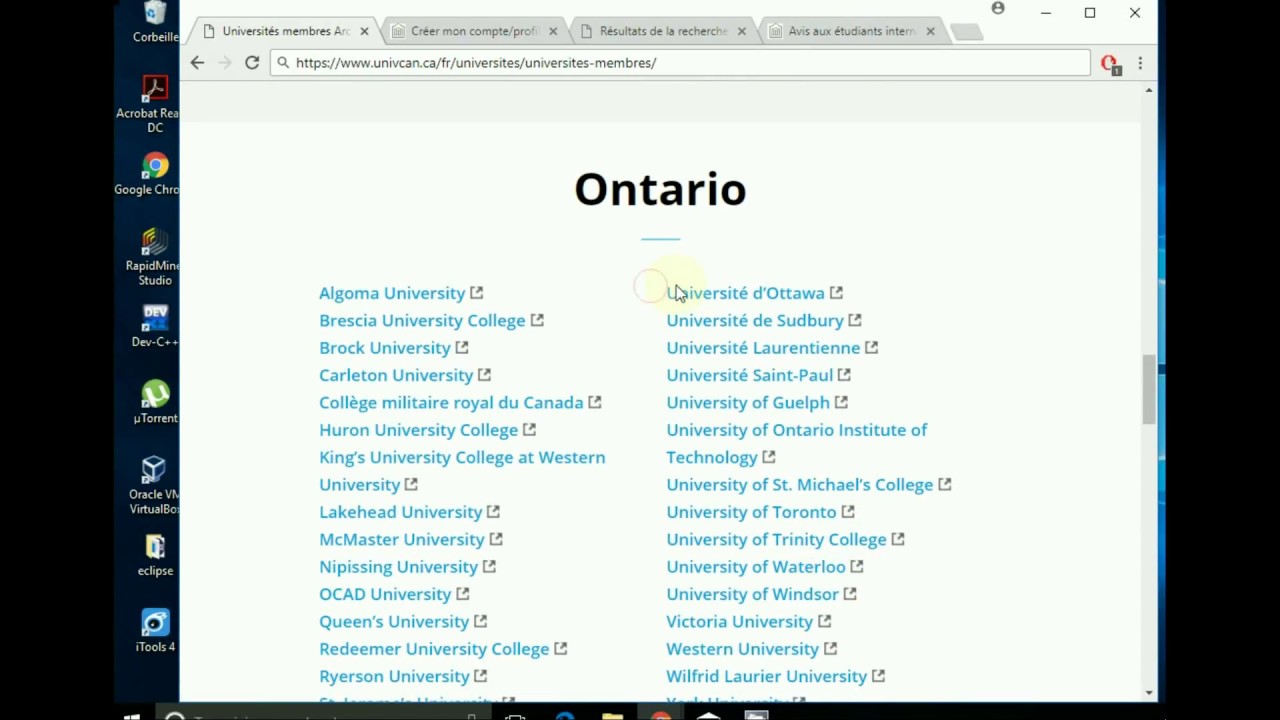Click the scrollbar up arrow
Screen dimensions: 1280x720
(1149, 90)
